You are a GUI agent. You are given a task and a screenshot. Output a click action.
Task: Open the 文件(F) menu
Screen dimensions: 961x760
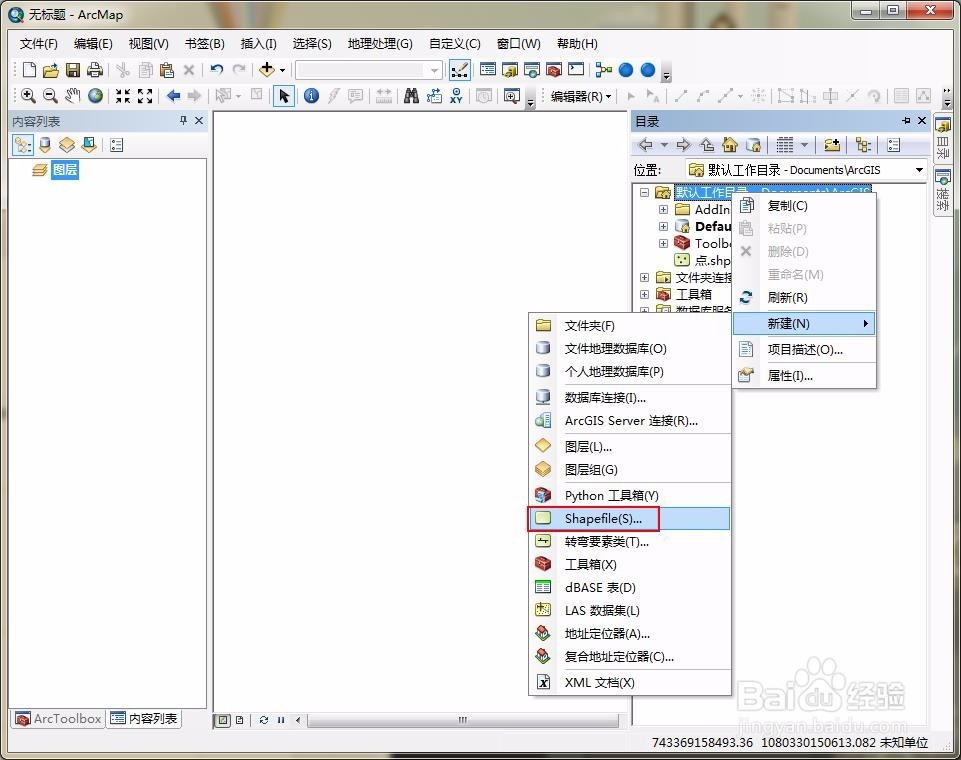39,44
